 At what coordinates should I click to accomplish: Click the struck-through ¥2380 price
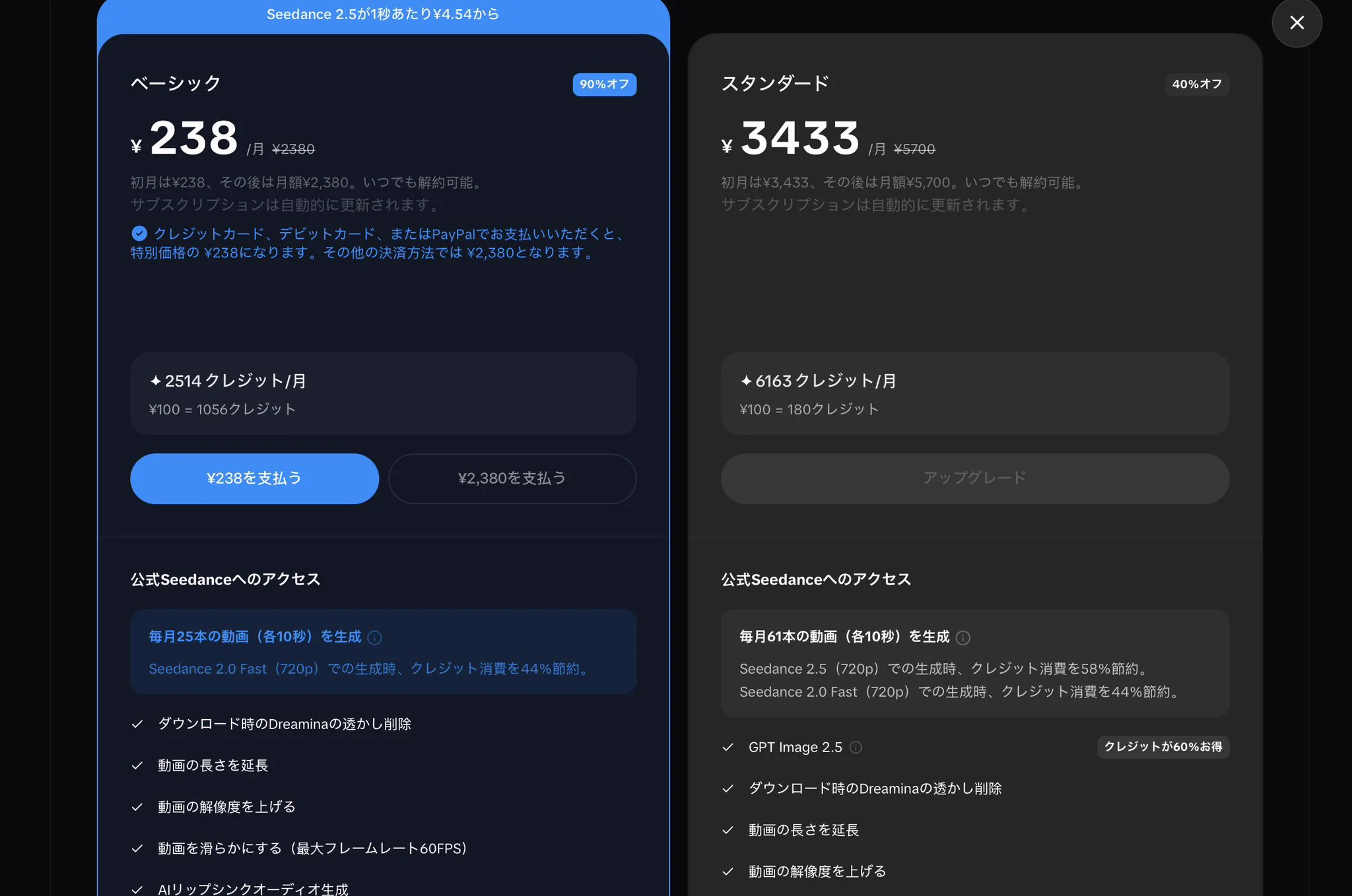293,149
